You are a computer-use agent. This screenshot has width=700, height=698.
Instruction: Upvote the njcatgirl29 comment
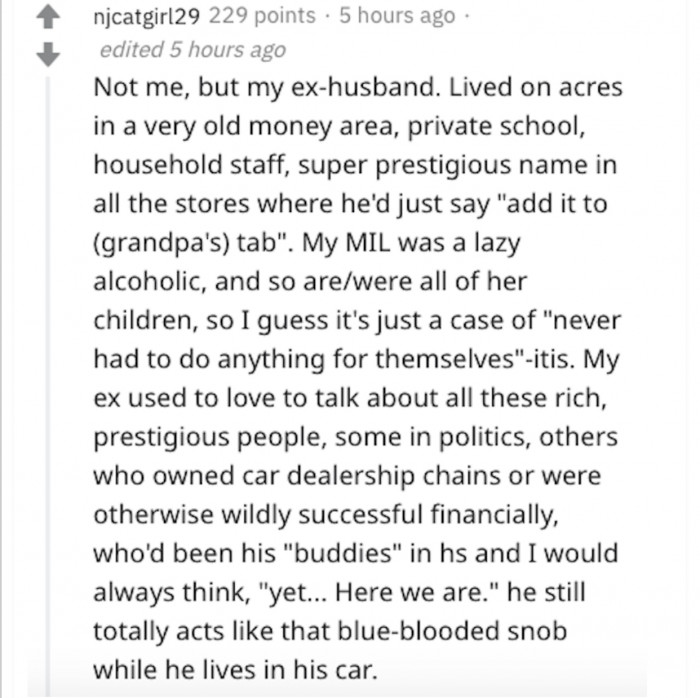coord(48,18)
